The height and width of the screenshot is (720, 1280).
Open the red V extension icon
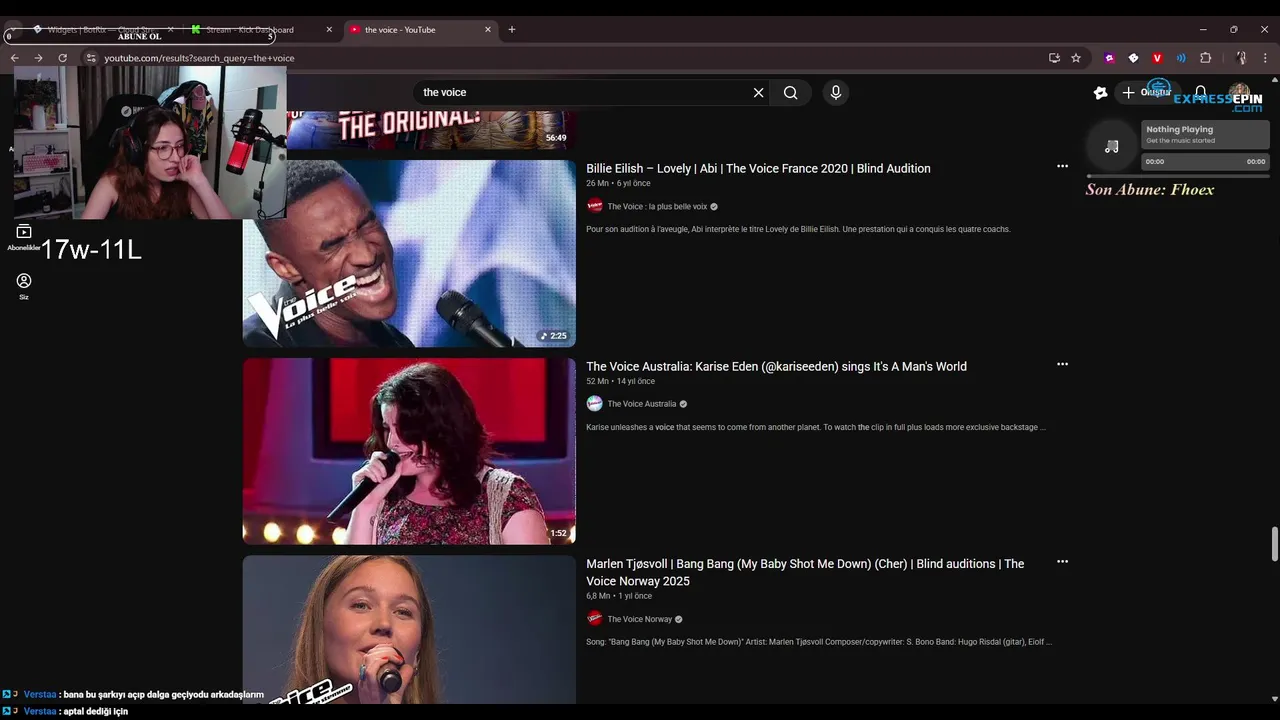(1157, 58)
